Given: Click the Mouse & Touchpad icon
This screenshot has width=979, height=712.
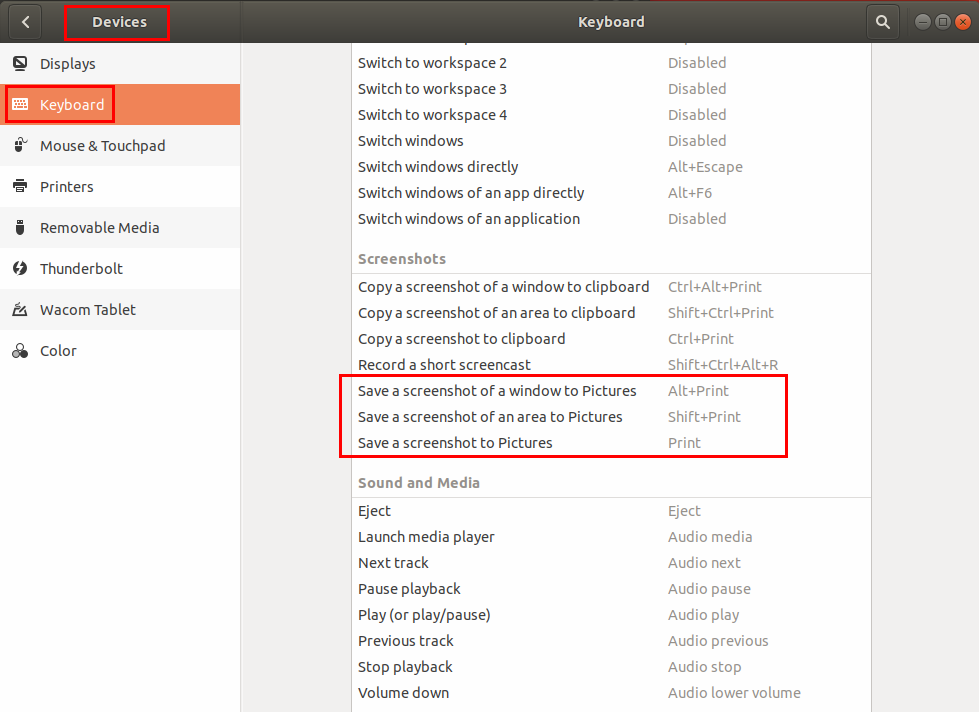Looking at the screenshot, I should [x=20, y=145].
